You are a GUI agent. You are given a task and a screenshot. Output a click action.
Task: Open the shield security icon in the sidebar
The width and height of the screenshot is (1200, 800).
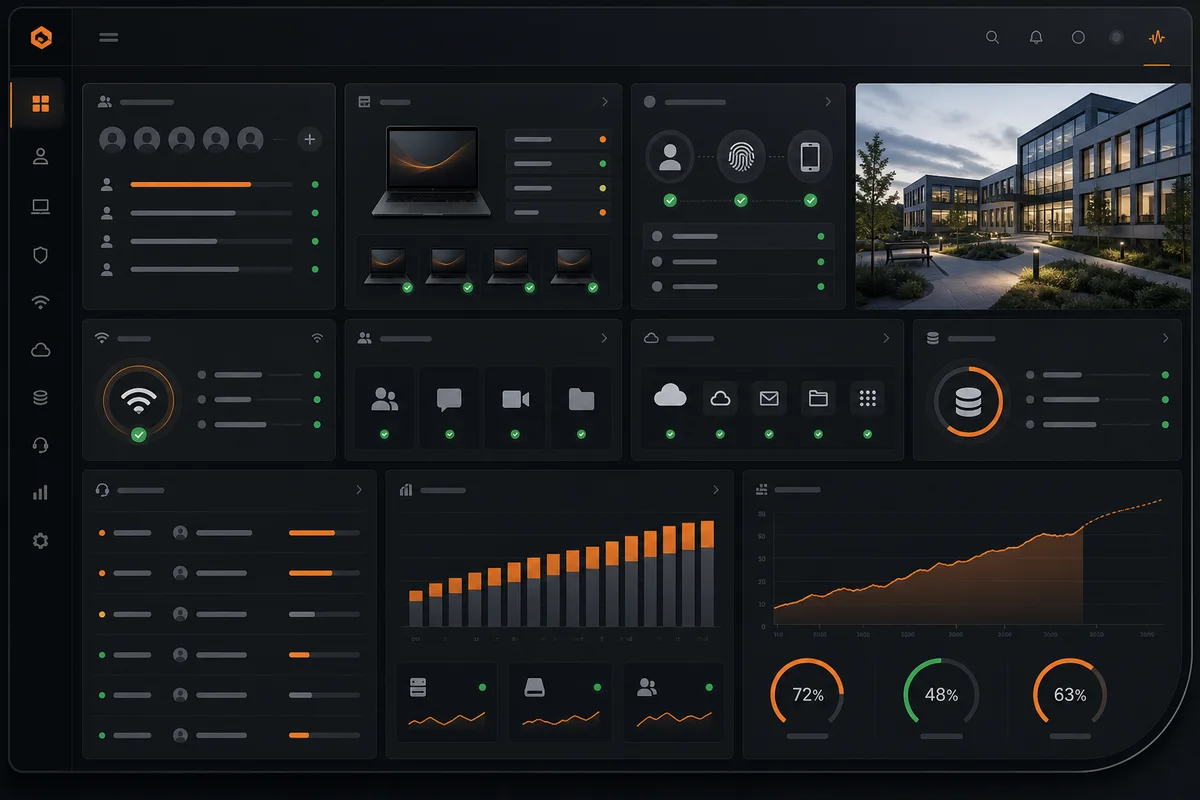[40, 255]
